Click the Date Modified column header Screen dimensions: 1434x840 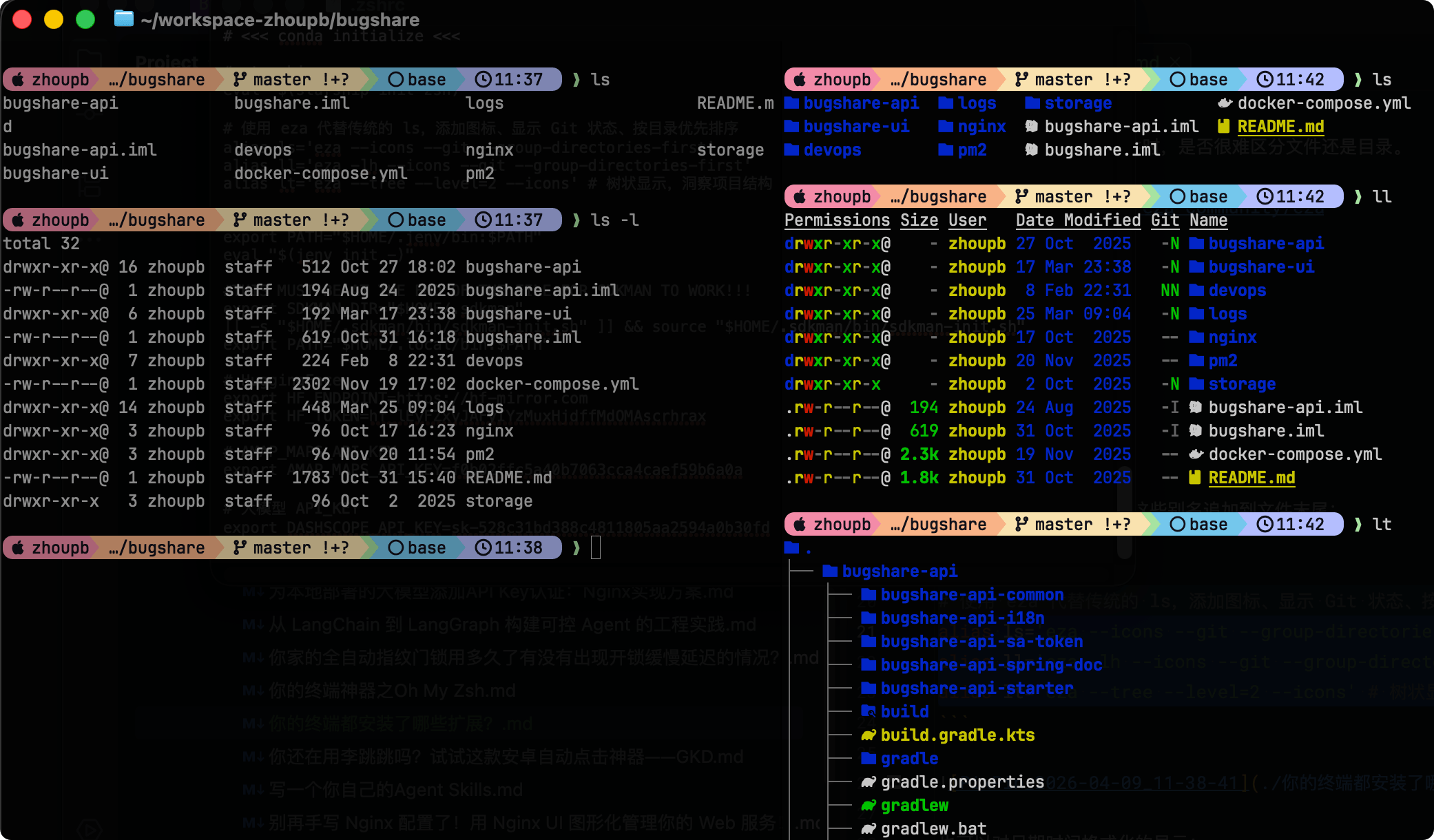(x=1077, y=220)
